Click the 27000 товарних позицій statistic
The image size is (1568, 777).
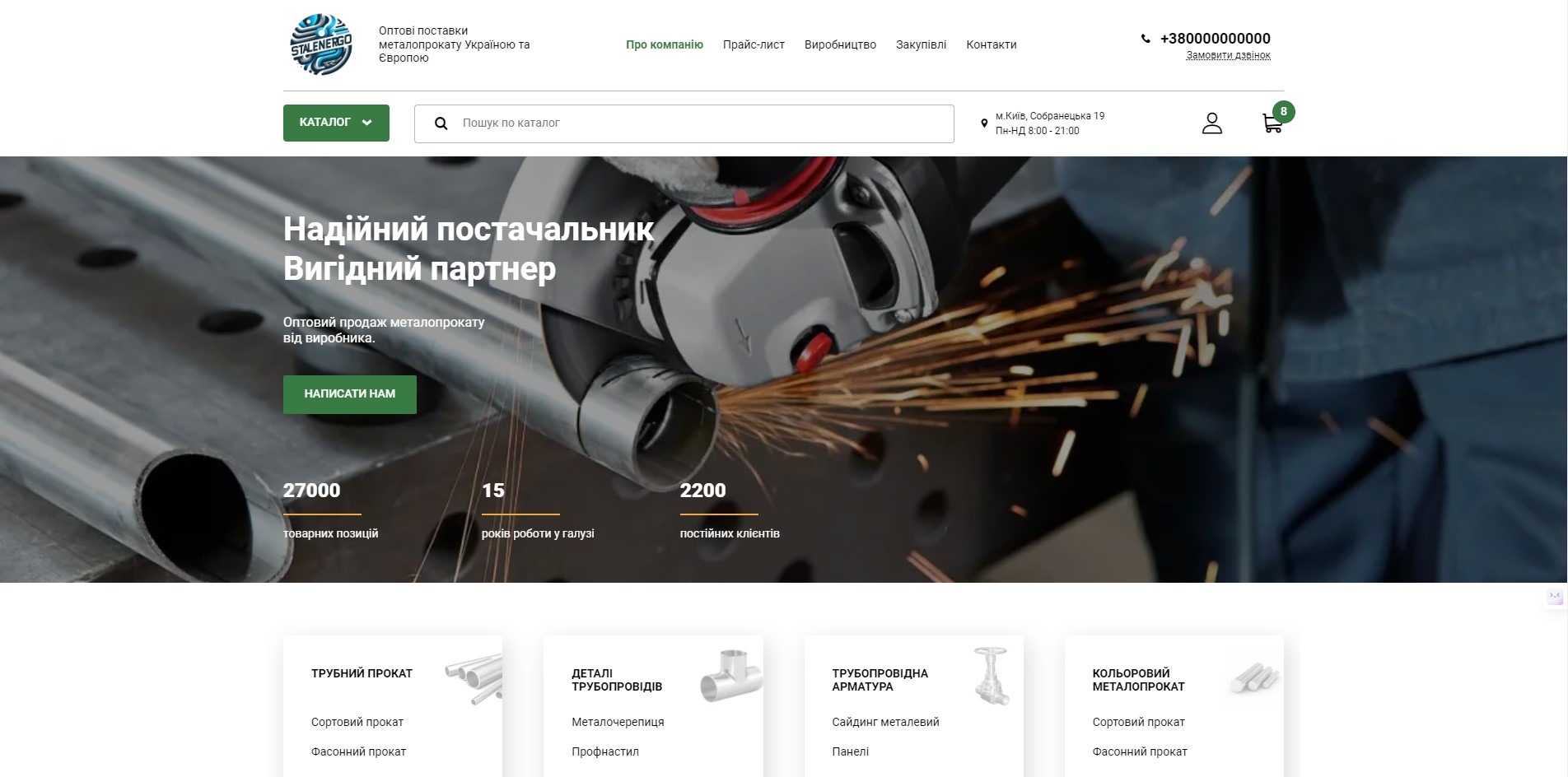tap(331, 510)
